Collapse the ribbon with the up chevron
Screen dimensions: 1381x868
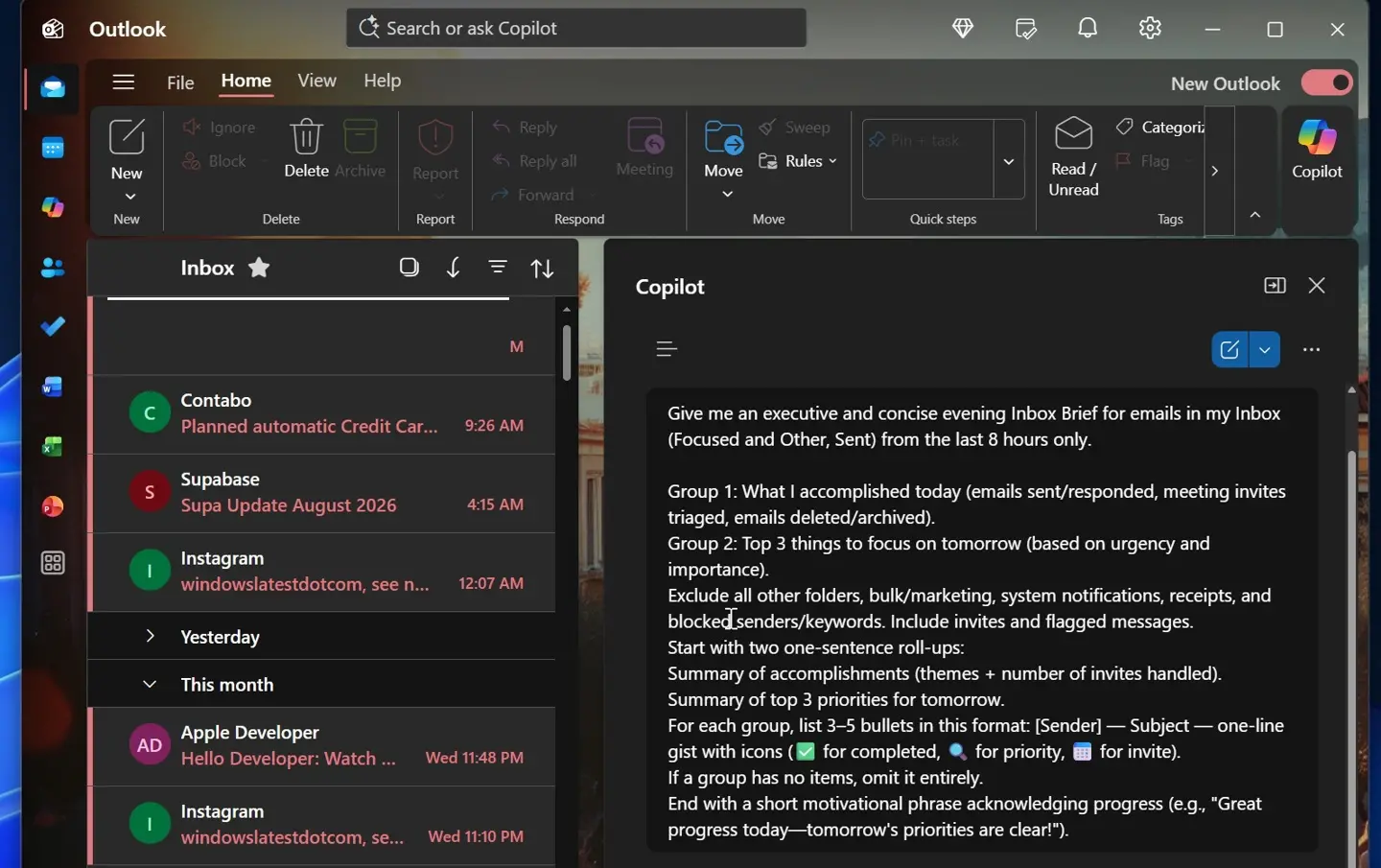[x=1255, y=215]
